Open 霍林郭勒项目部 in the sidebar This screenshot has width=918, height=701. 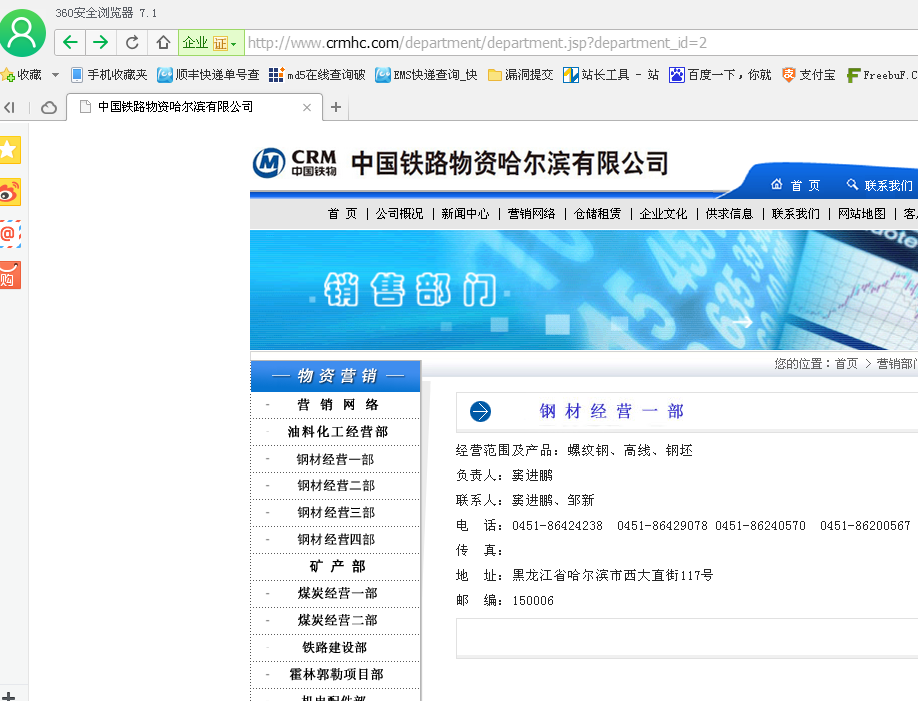(336, 674)
